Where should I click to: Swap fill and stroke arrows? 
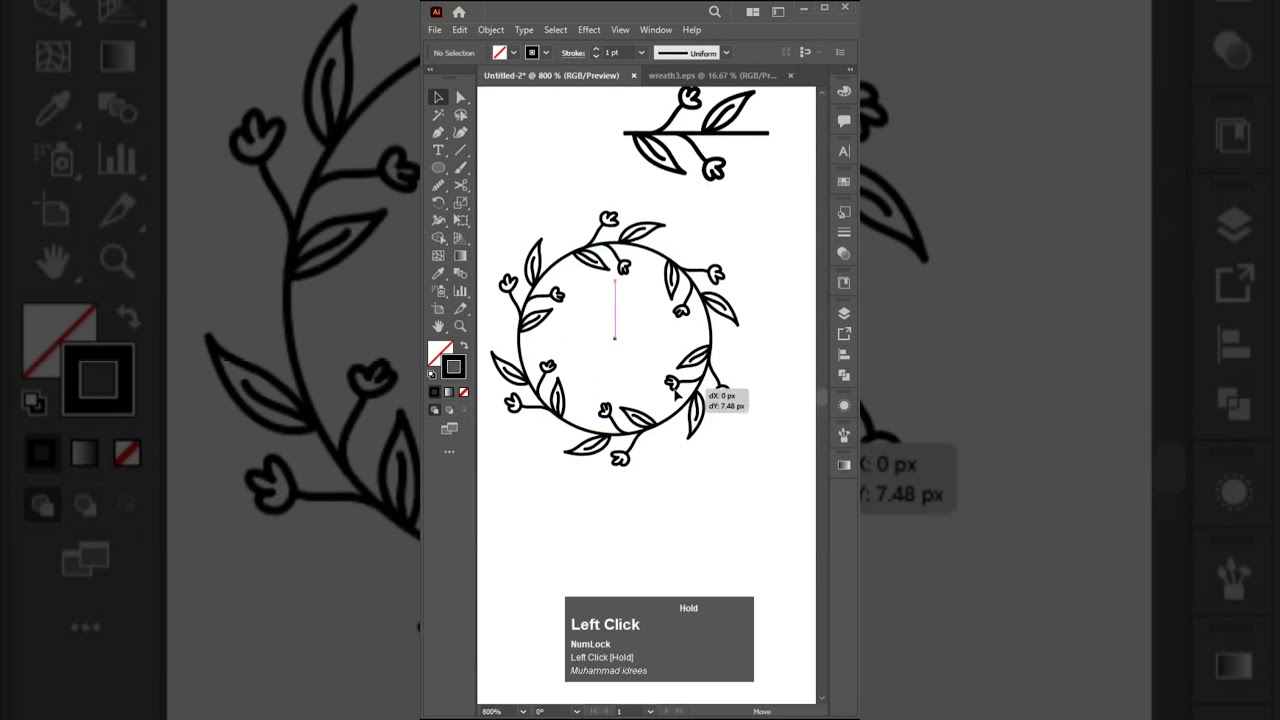pyautogui.click(x=463, y=345)
